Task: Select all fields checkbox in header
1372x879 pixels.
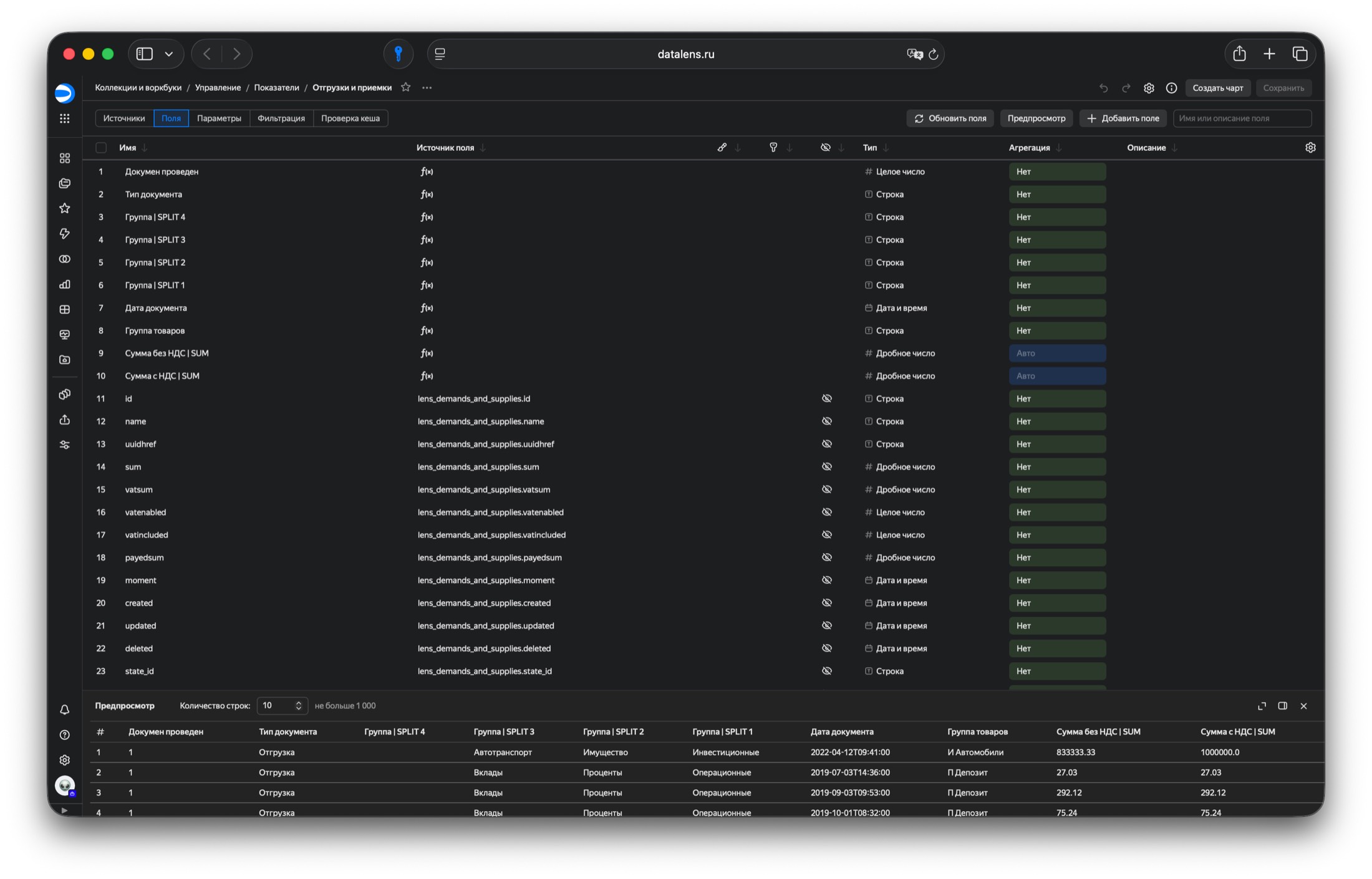Action: [101, 148]
